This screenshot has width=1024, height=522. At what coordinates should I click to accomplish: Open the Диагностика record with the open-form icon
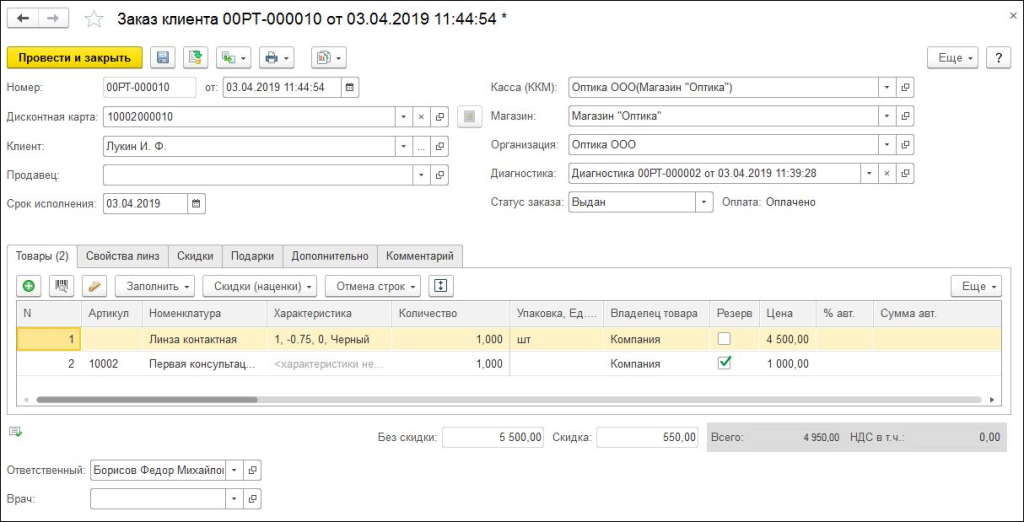(905, 174)
